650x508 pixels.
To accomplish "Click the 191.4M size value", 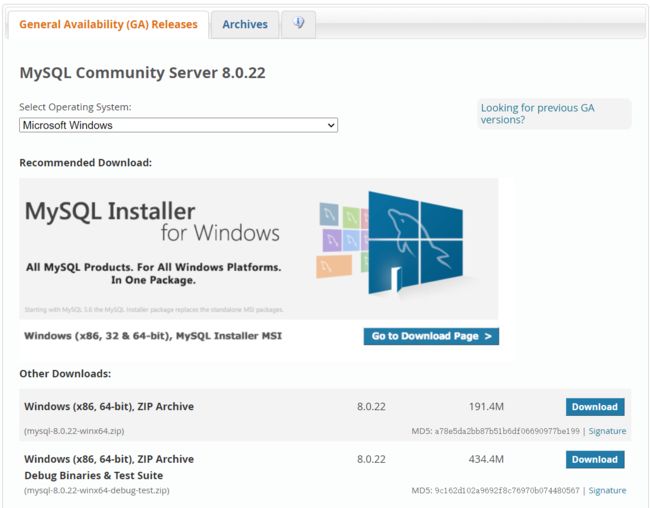I will [486, 407].
